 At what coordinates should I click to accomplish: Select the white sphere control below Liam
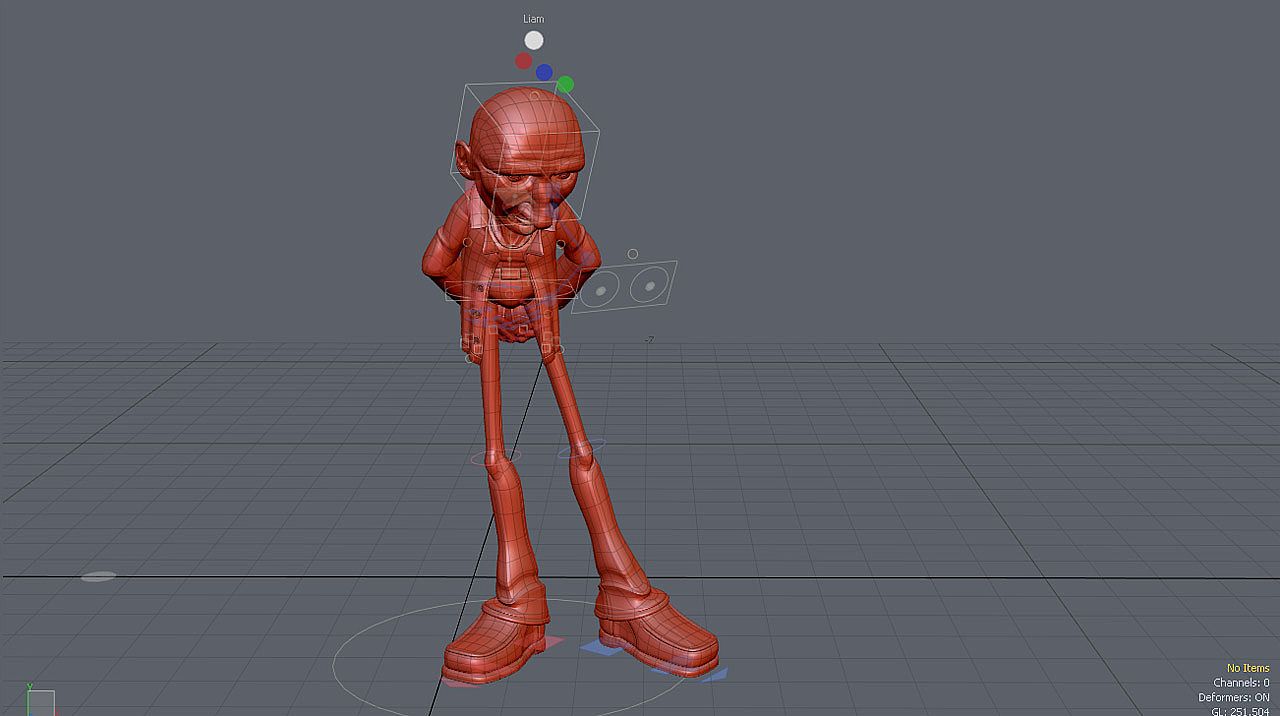(534, 40)
